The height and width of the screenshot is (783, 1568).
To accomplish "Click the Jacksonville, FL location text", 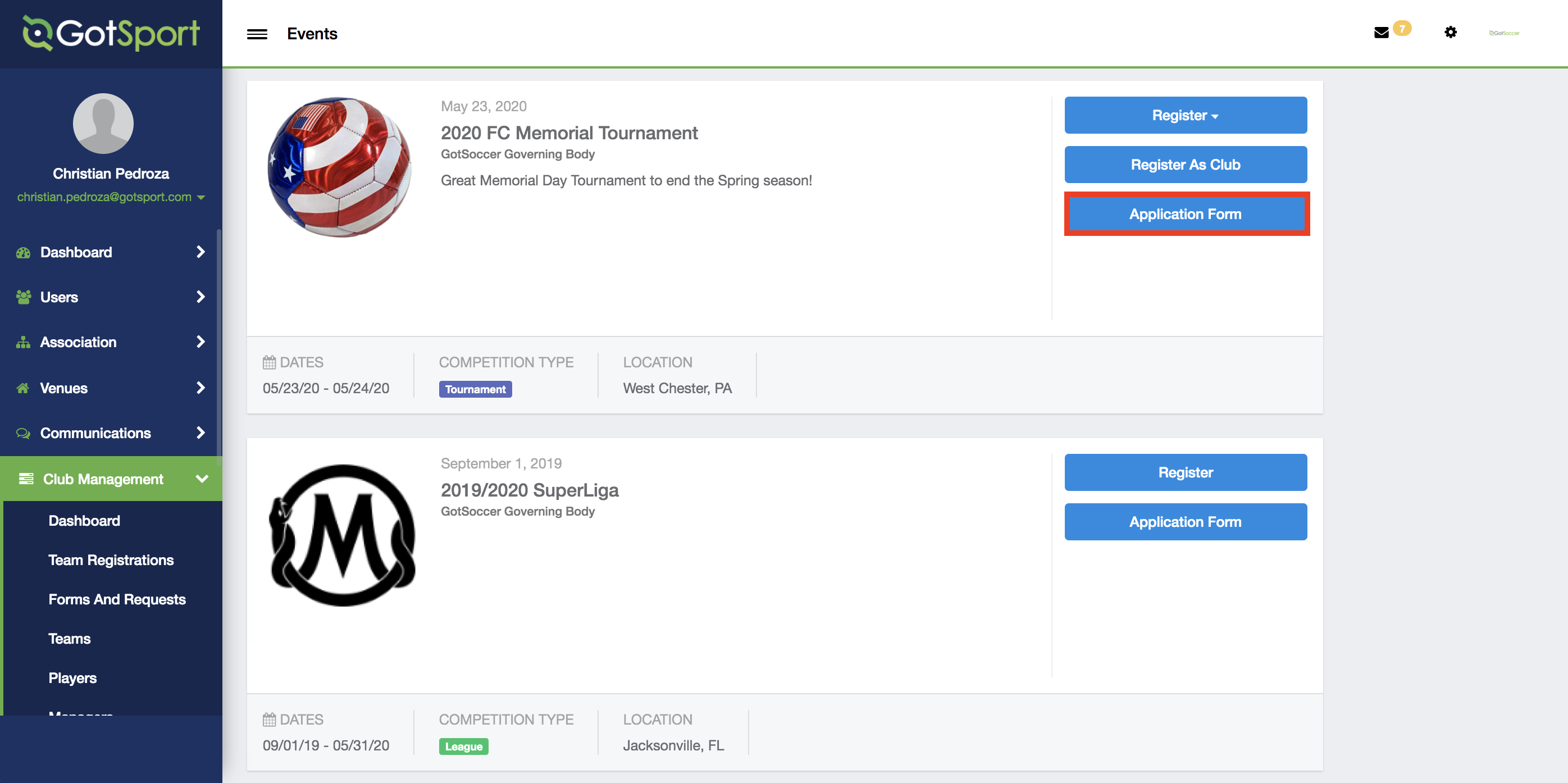I will click(x=673, y=745).
